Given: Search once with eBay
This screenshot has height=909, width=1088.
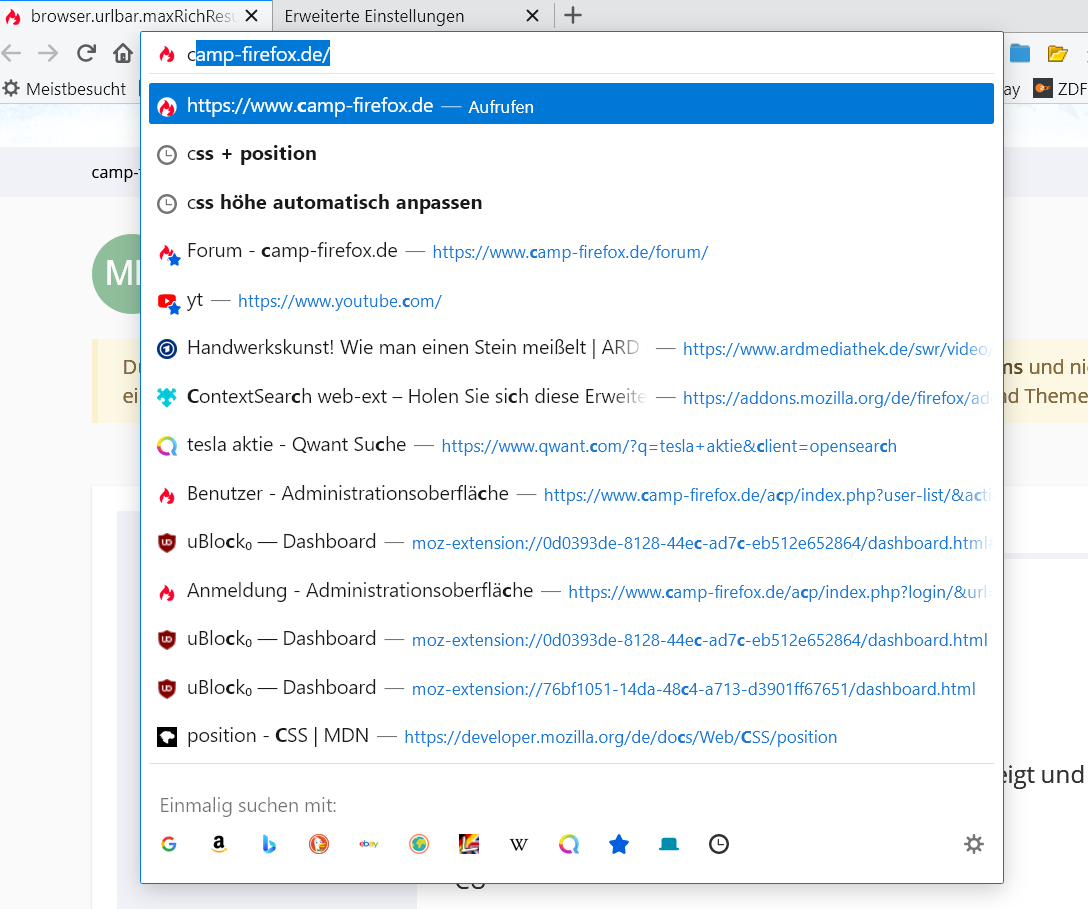Looking at the screenshot, I should pyautogui.click(x=369, y=845).
